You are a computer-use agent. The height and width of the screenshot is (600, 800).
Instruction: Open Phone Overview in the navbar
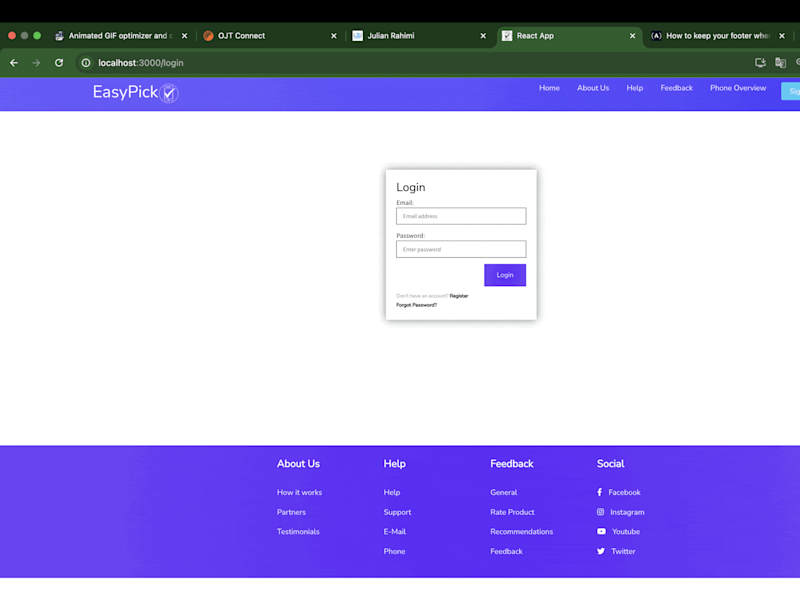738,88
